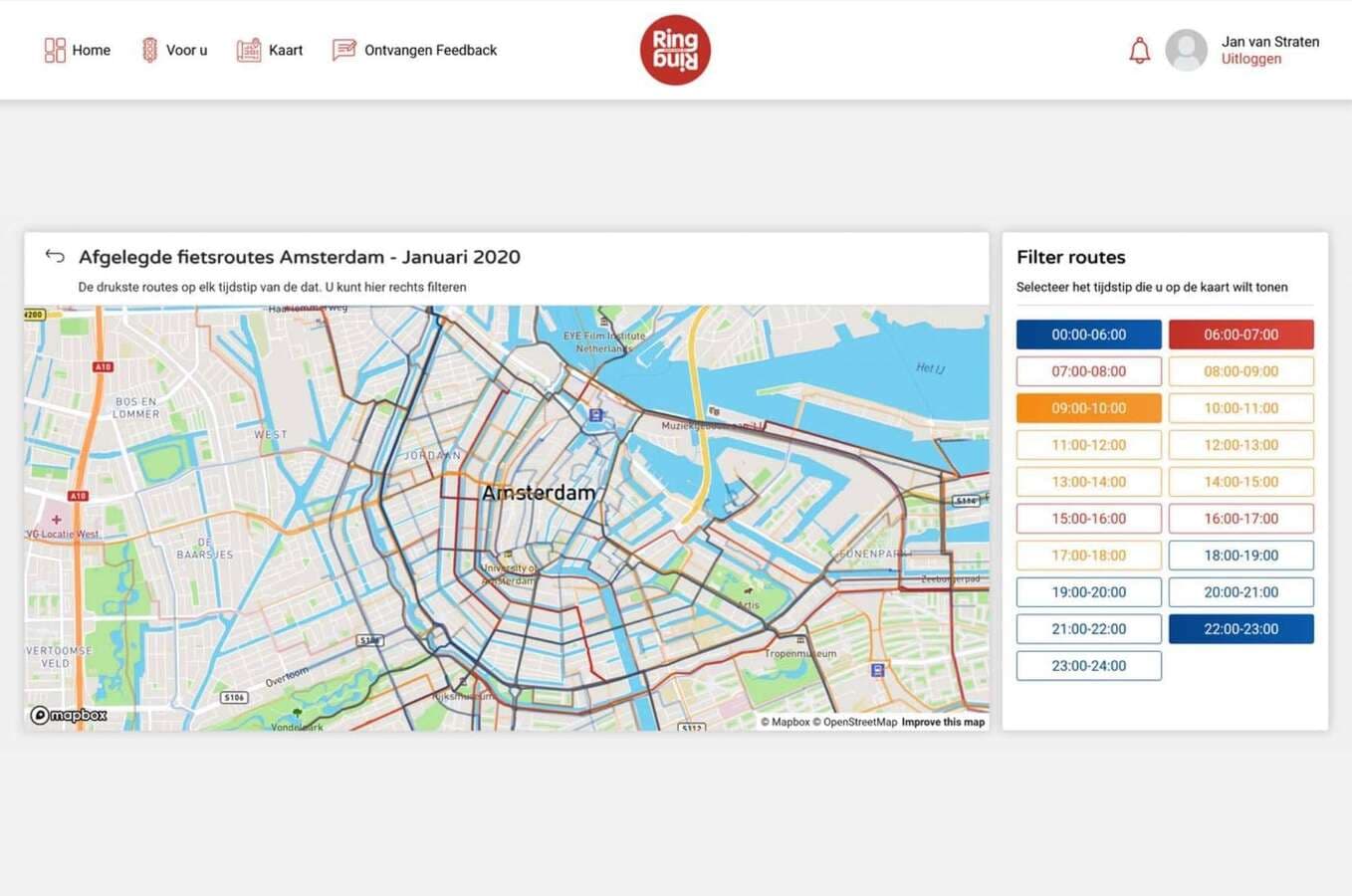Click the traffic light icon for Voor u

149,50
